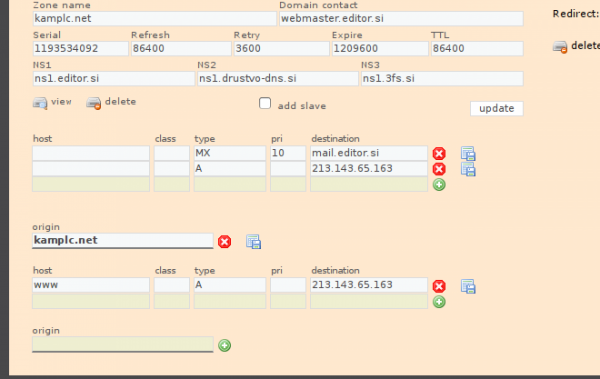Screen dimensions: 600x379
Task: Click the Serial field 1193534092
Action: click(81, 49)
